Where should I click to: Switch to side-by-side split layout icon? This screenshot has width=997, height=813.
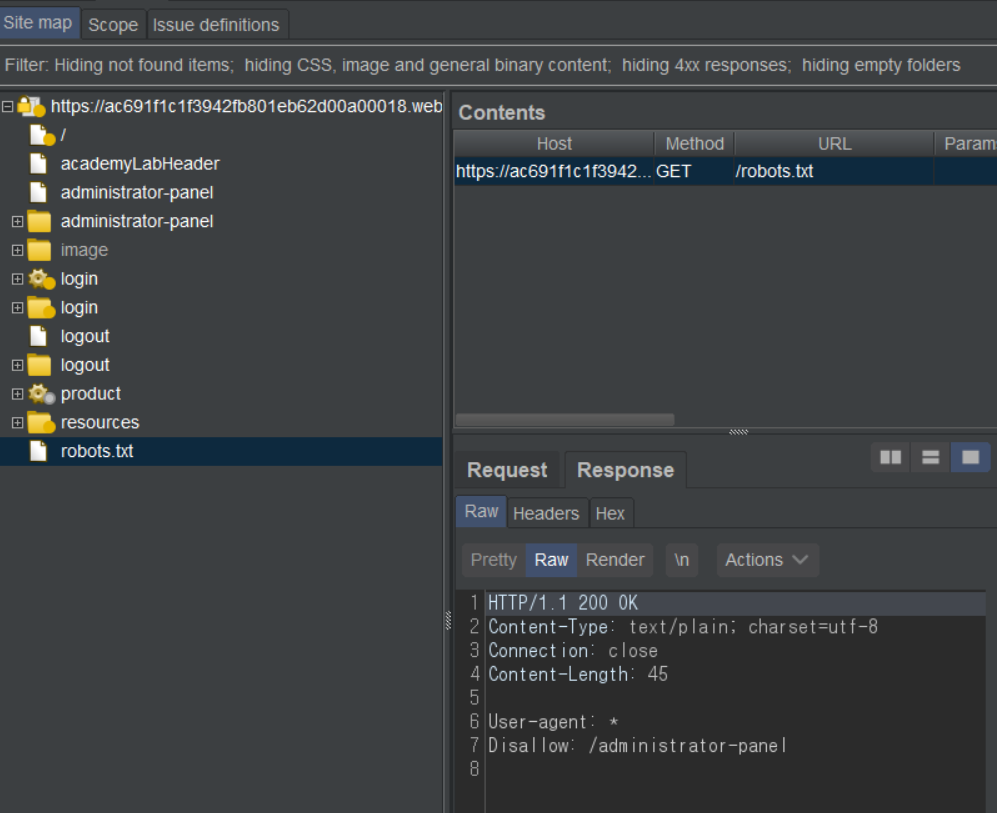coord(890,457)
